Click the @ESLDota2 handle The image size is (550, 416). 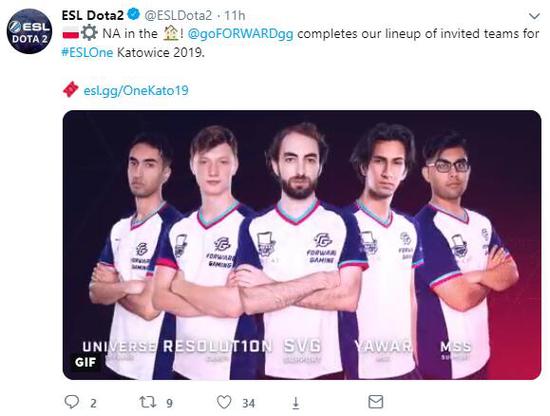(178, 15)
